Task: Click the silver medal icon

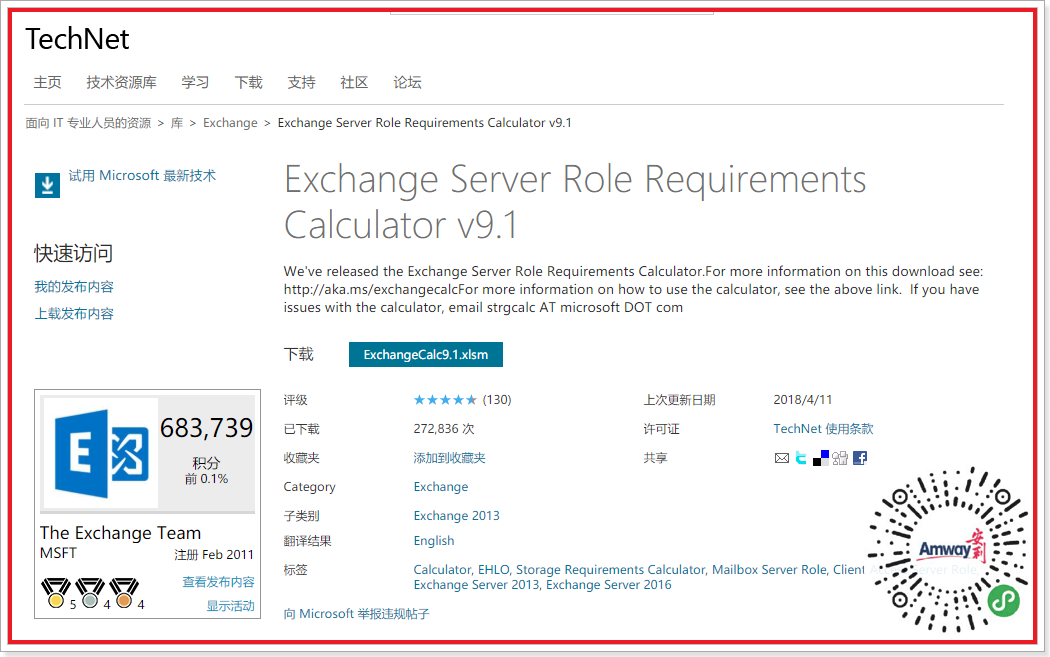Action: [x=90, y=593]
